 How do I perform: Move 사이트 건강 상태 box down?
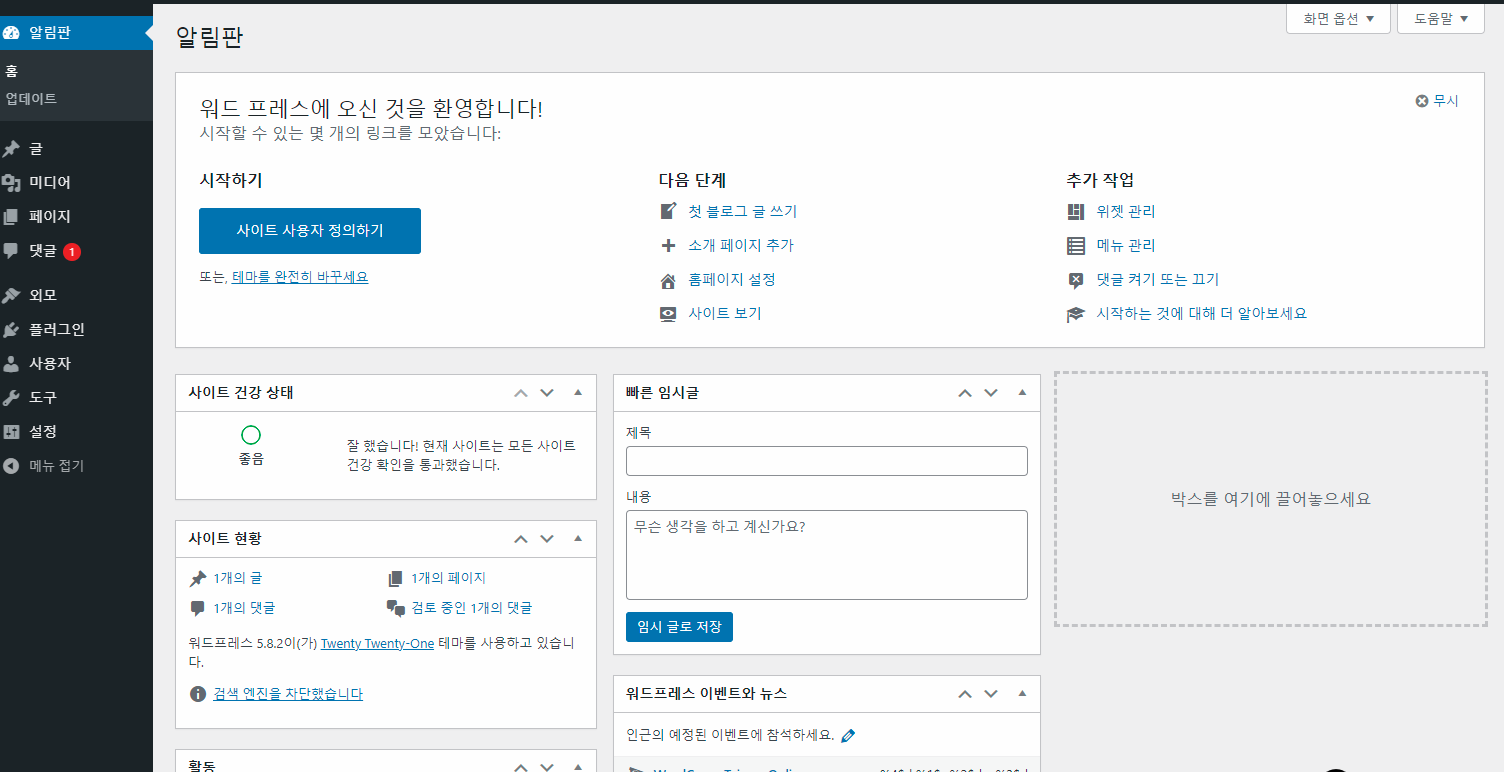point(547,393)
